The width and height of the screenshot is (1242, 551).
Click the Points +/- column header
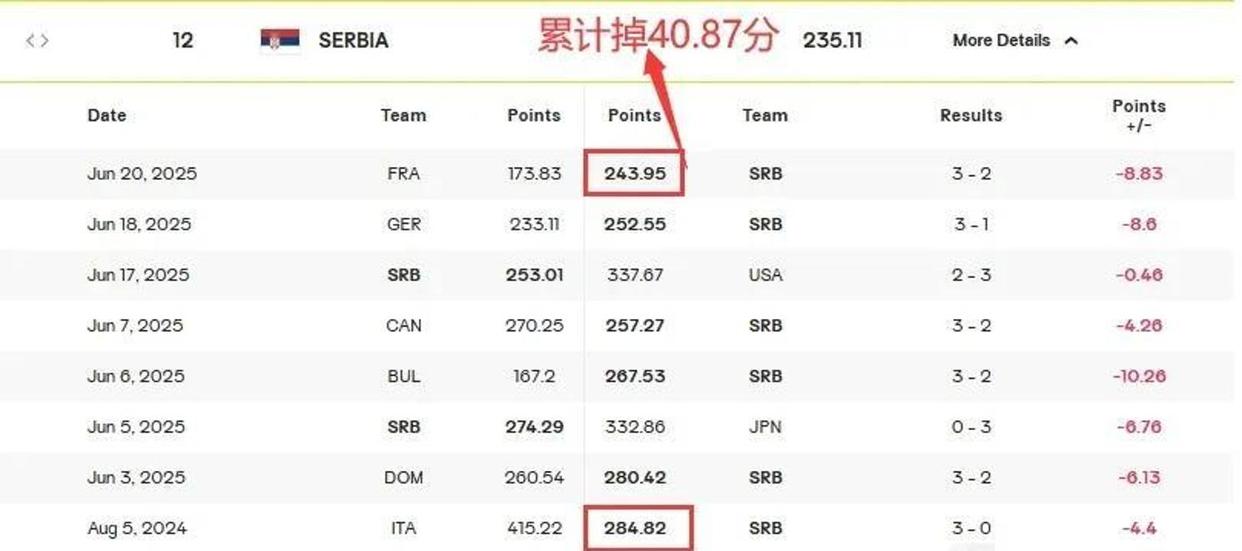[1139, 115]
